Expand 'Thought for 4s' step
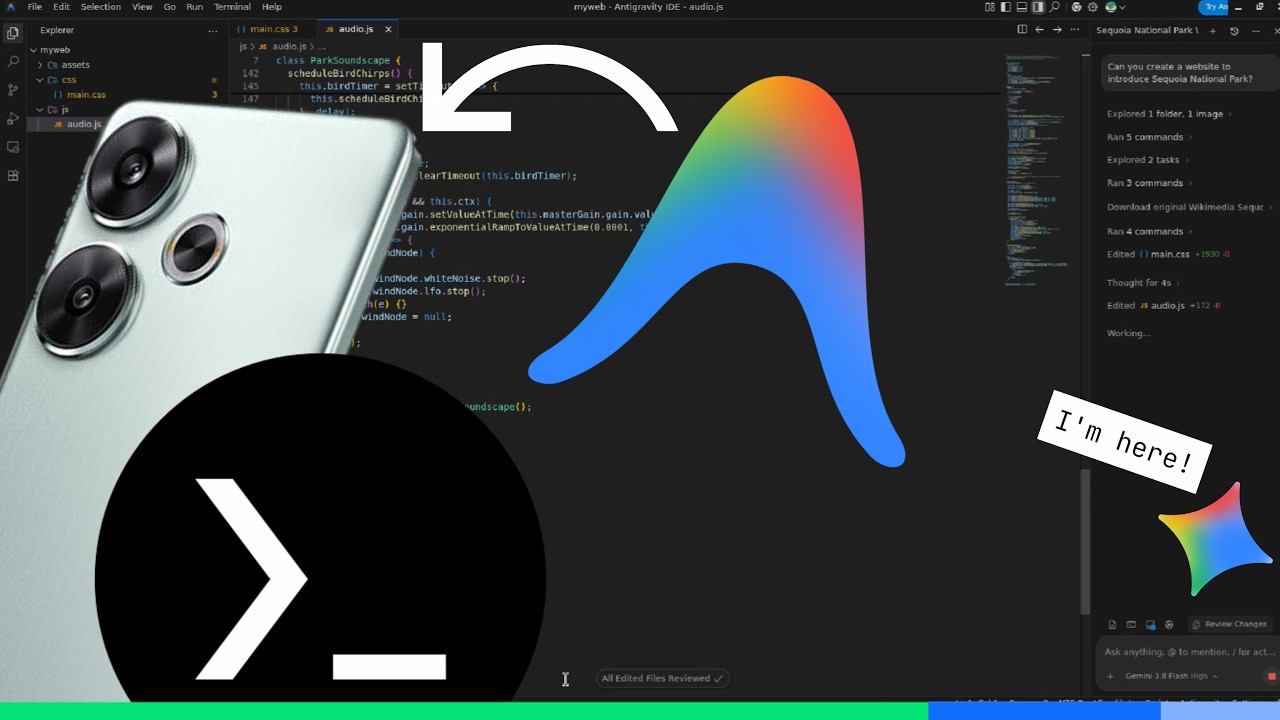The width and height of the screenshot is (1280, 720). (x=1143, y=283)
